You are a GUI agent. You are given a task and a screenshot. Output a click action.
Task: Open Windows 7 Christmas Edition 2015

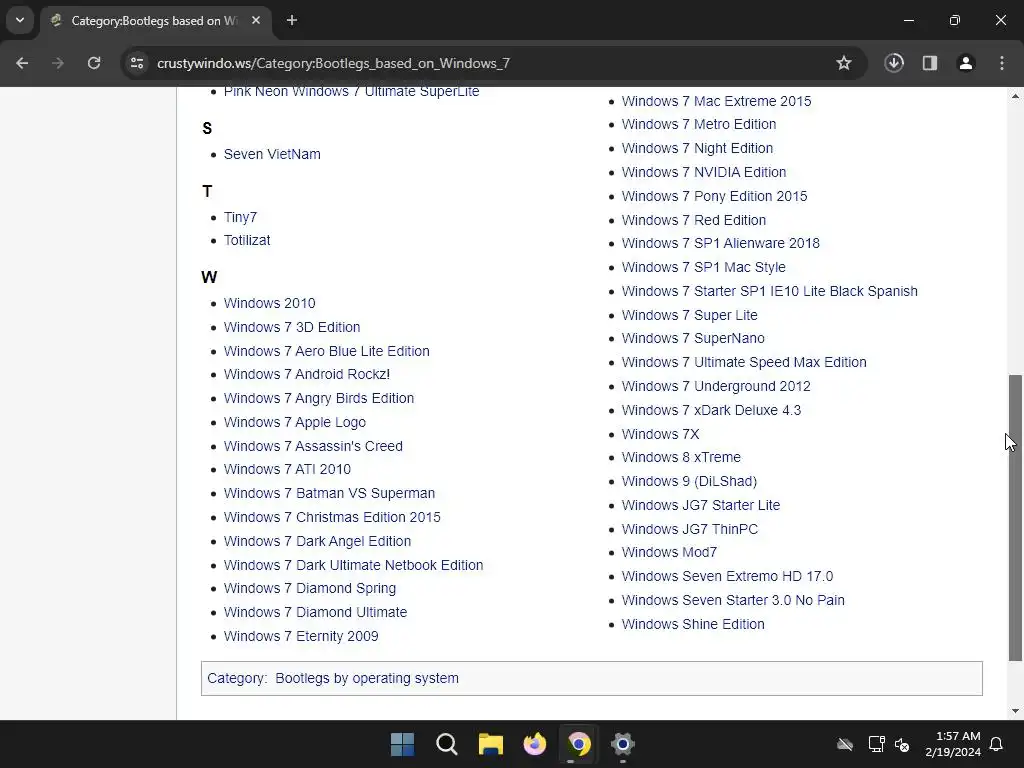(x=332, y=517)
